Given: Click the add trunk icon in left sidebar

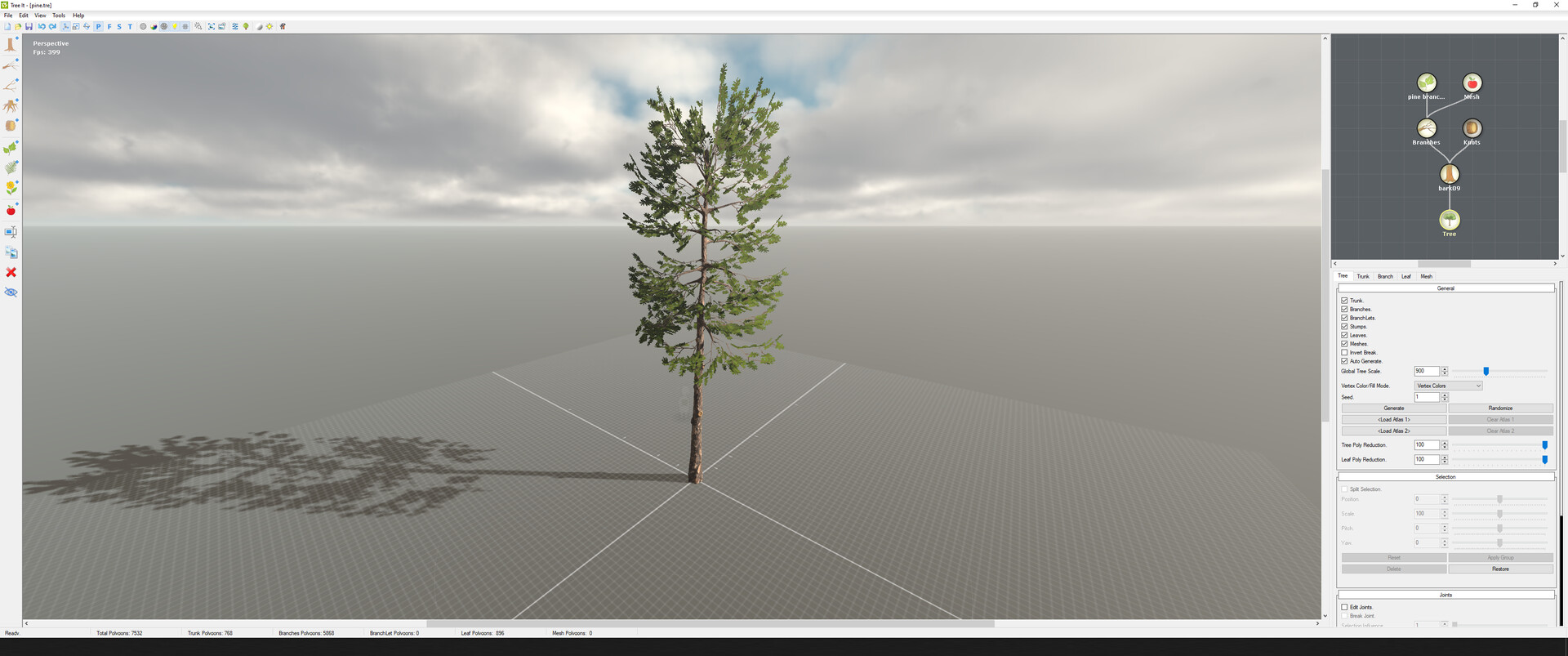Looking at the screenshot, I should pos(11,44).
